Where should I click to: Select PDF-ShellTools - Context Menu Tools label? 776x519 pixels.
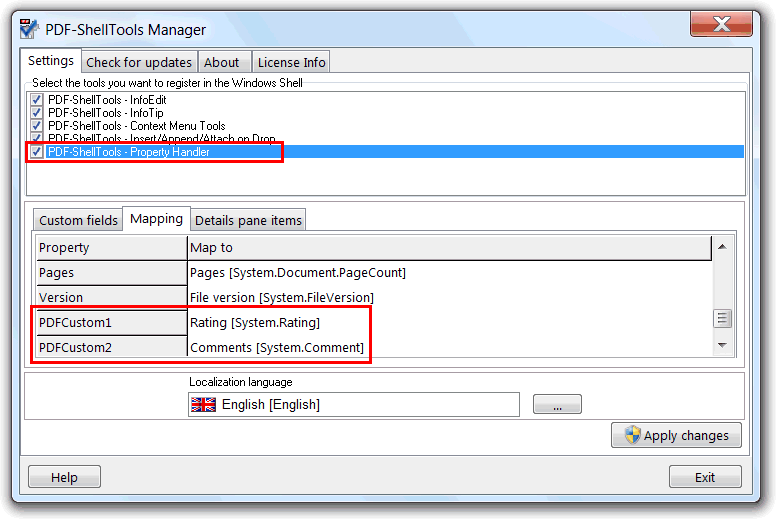click(x=137, y=126)
